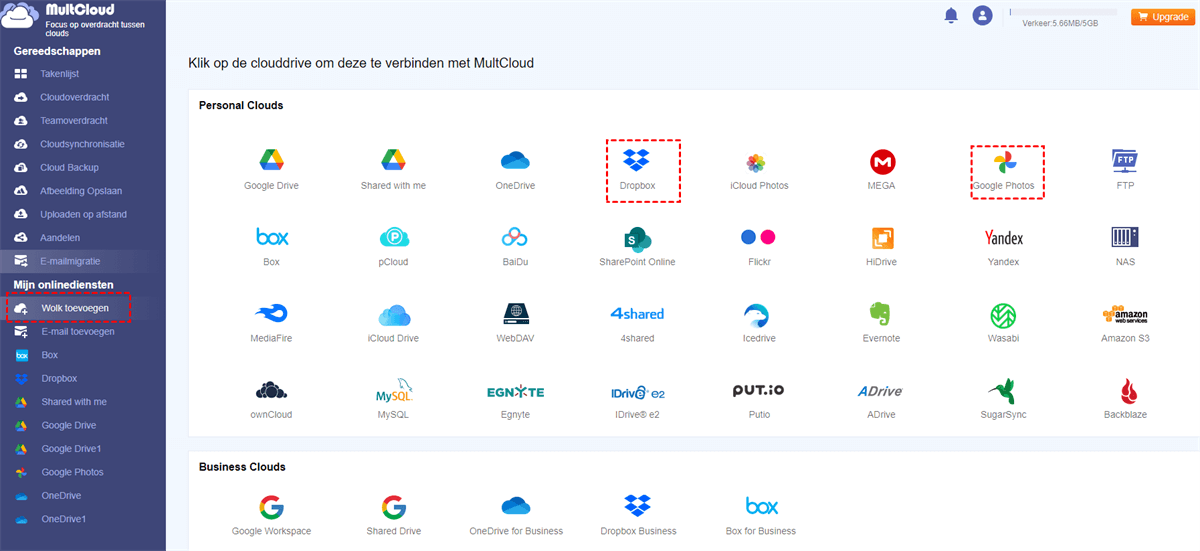Go to Afbeelding Opslaan
This screenshot has height=551, width=1200.
pyautogui.click(x=83, y=191)
